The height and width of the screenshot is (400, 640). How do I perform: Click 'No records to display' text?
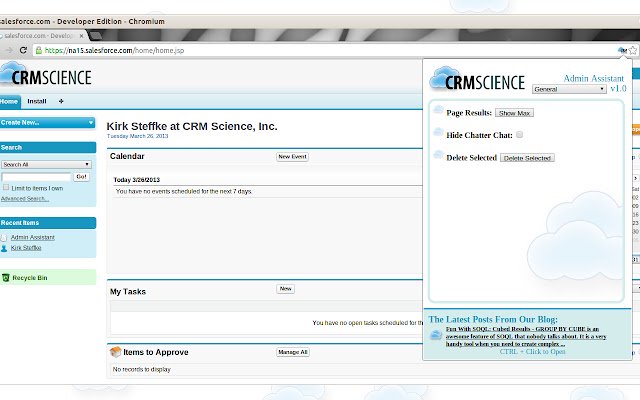point(142,369)
